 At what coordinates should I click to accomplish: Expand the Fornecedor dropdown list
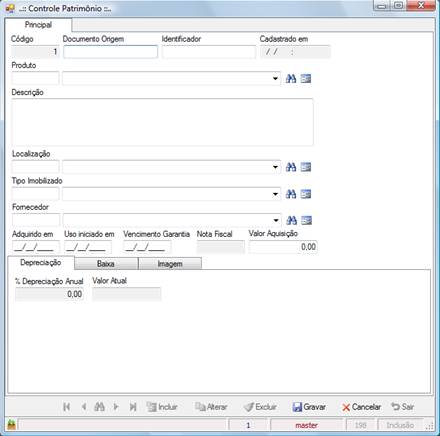pyautogui.click(x=276, y=220)
